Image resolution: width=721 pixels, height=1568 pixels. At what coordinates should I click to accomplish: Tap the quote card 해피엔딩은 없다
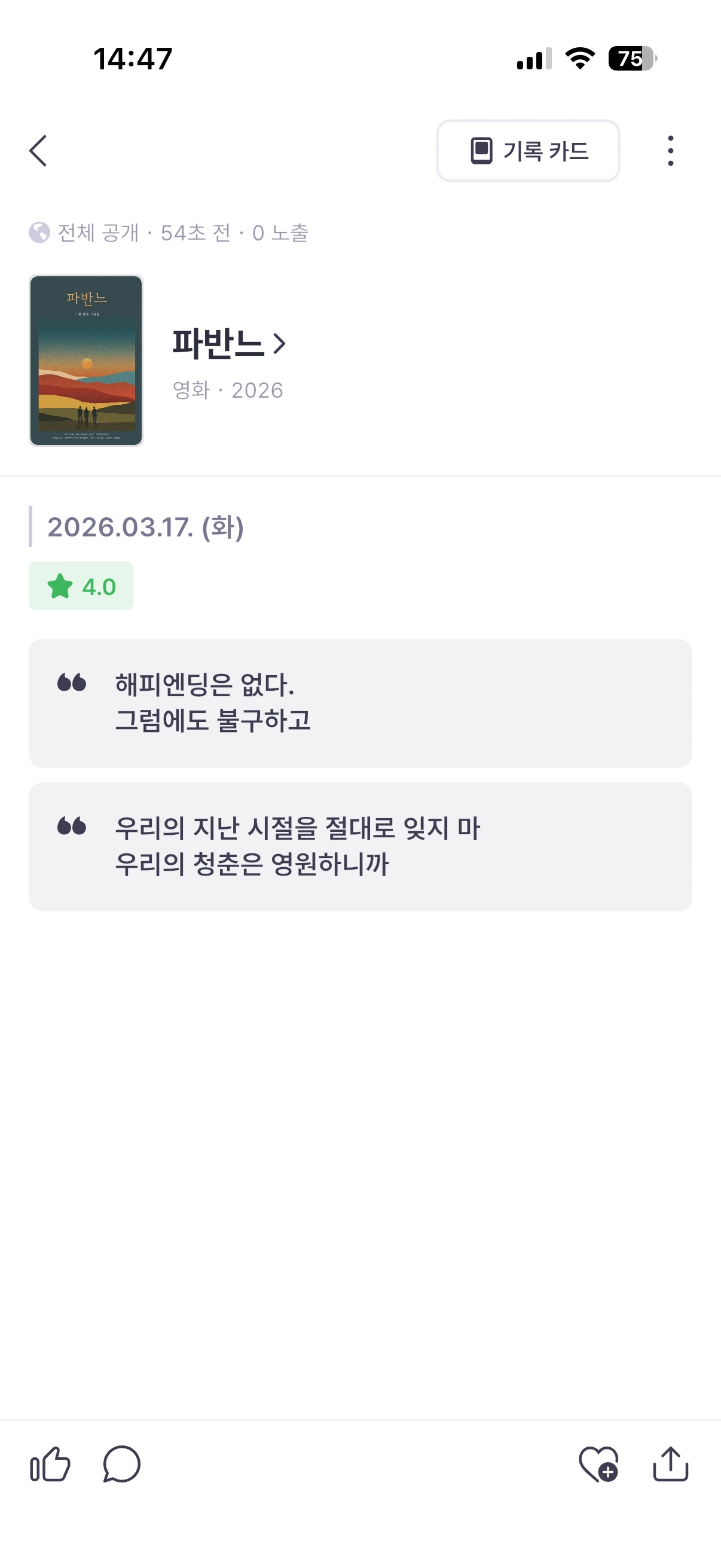pyautogui.click(x=360, y=703)
